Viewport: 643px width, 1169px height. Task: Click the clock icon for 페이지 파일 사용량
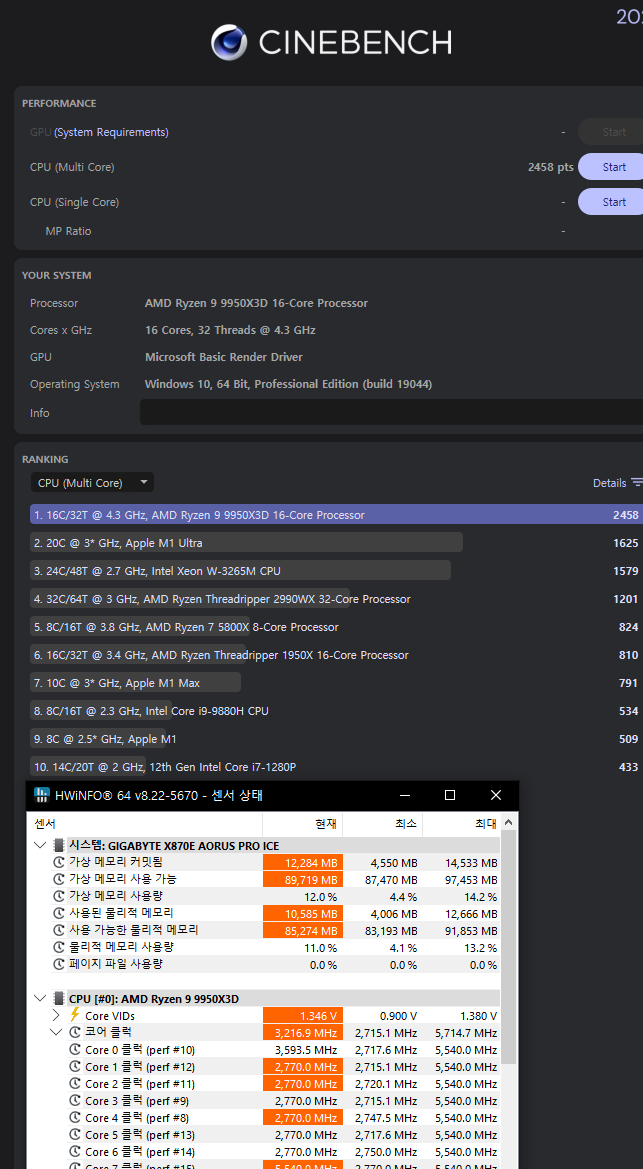point(58,964)
